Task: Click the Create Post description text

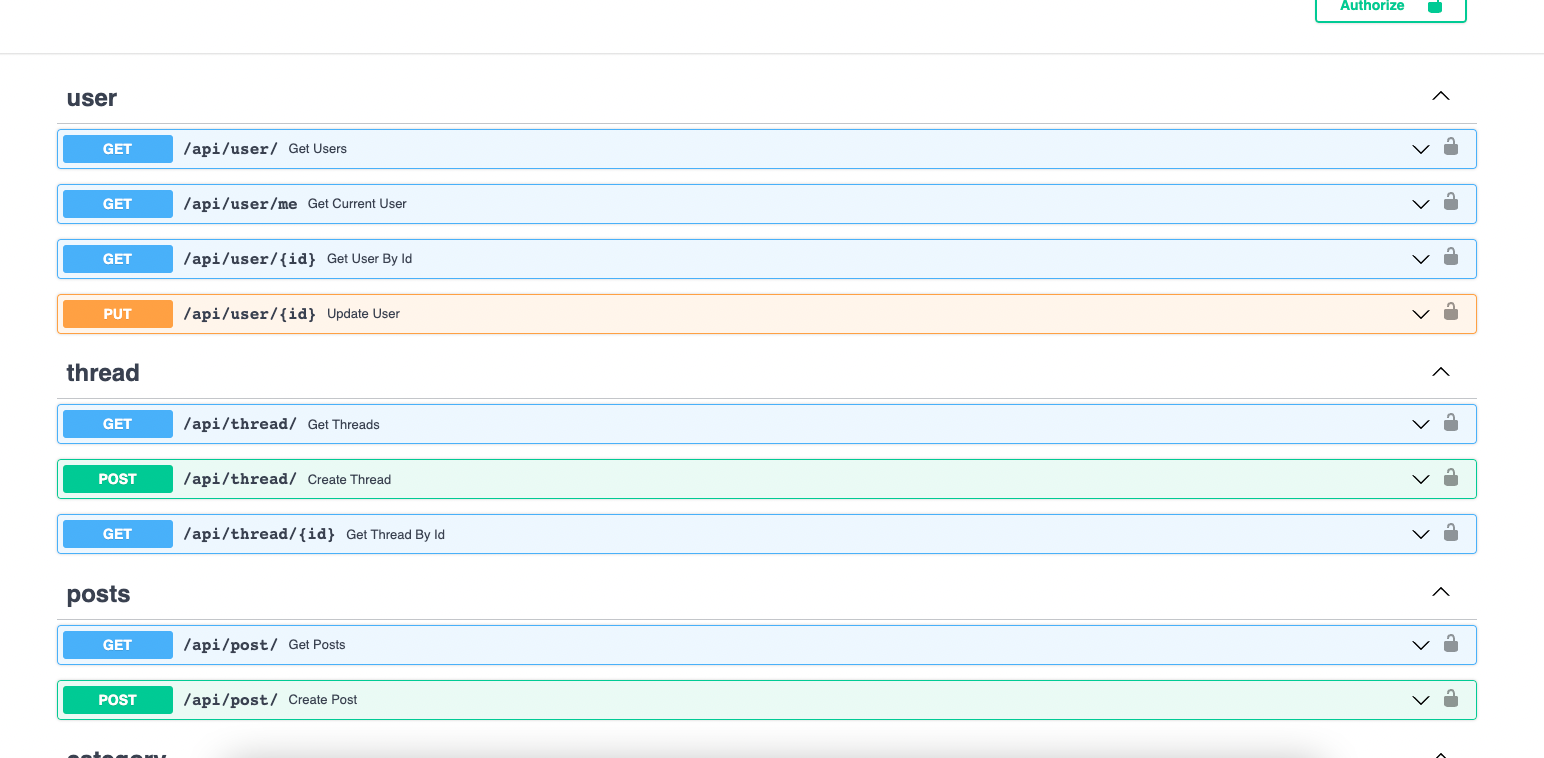Action: click(x=323, y=700)
